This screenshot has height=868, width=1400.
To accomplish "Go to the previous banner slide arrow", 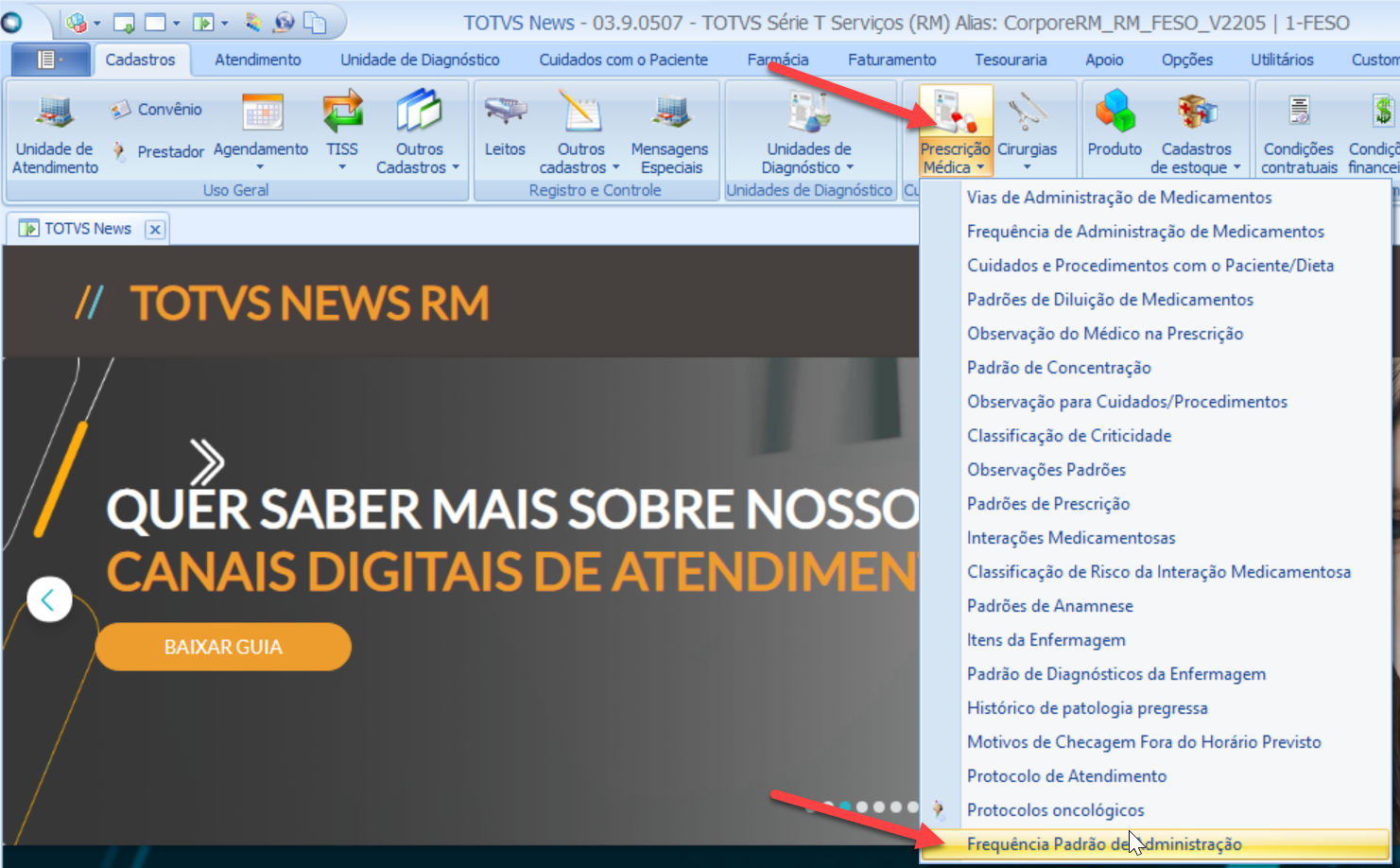I will coord(49,599).
